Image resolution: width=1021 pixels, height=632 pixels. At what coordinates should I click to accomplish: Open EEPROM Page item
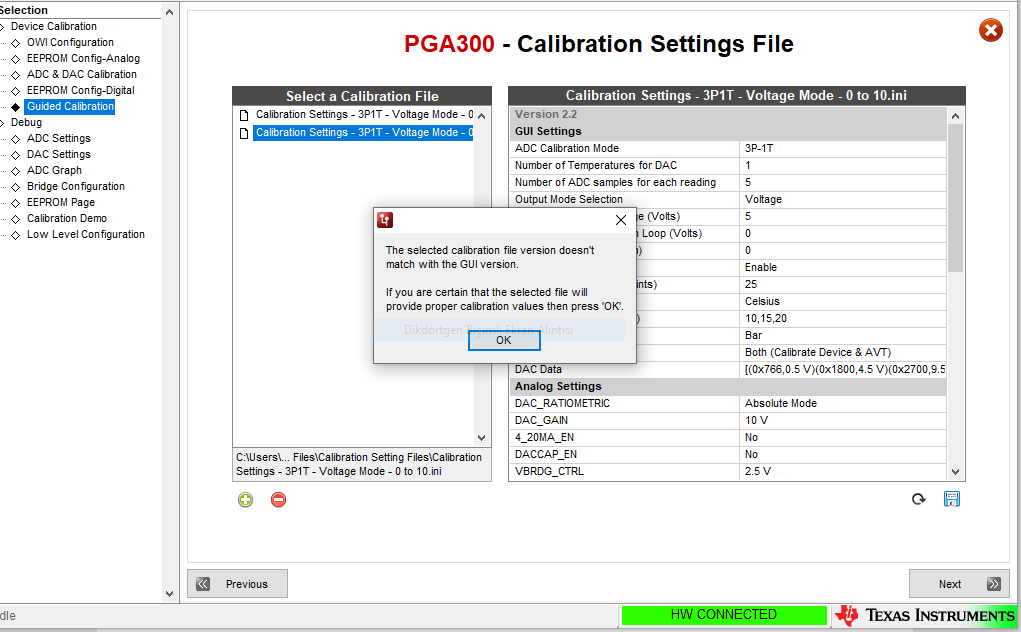click(x=61, y=202)
